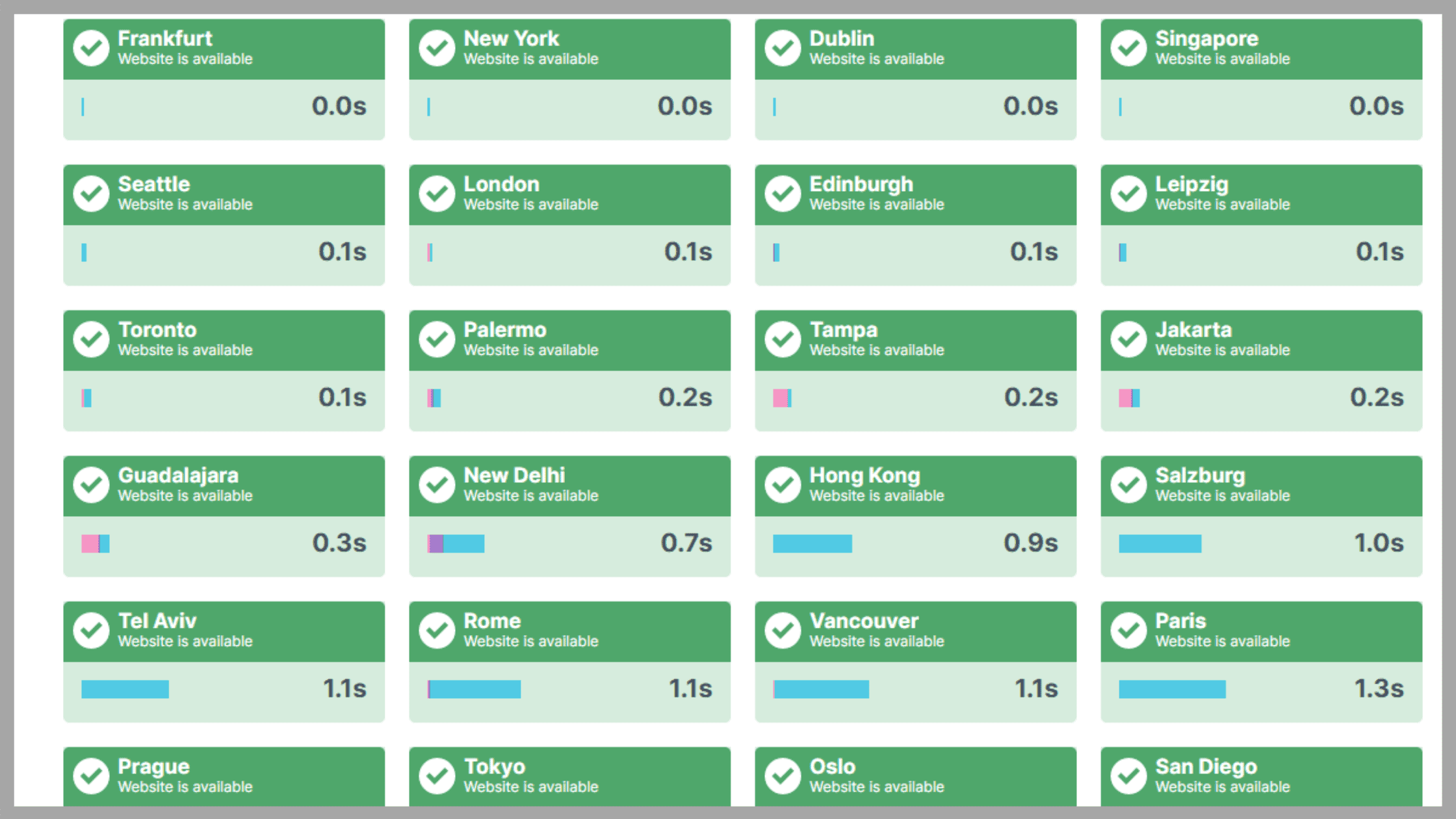
Task: Click the Frankfurt checkmark icon
Action: [91, 48]
